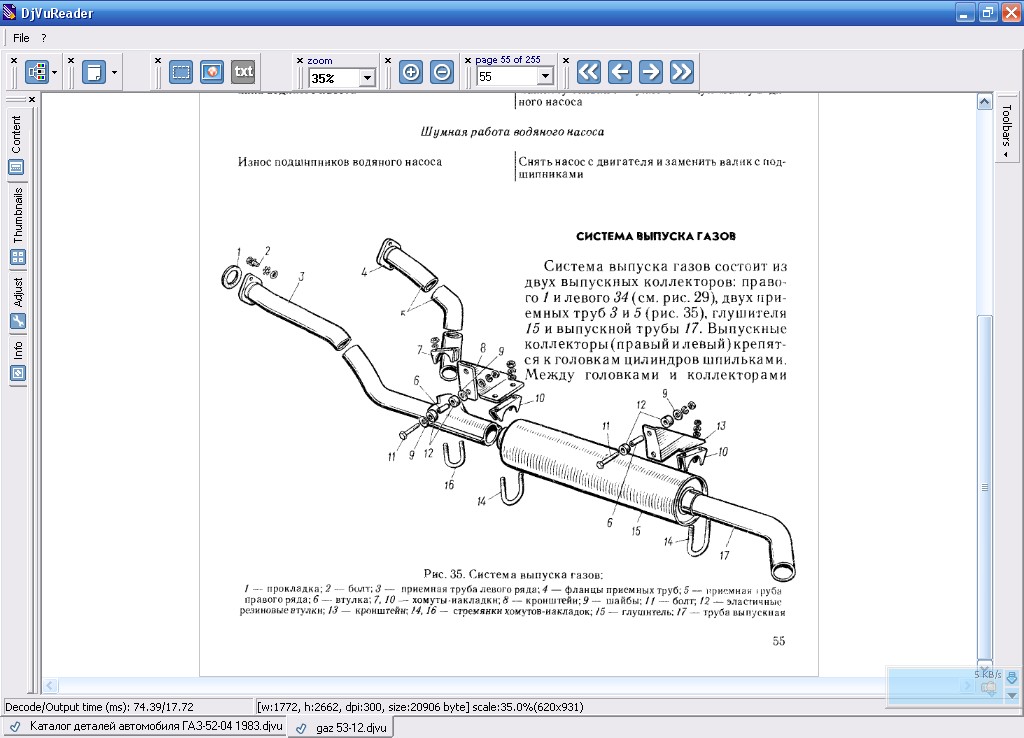1024x738 pixels.
Task: Click the layout mode icon in toolbar
Action: [x=38, y=72]
